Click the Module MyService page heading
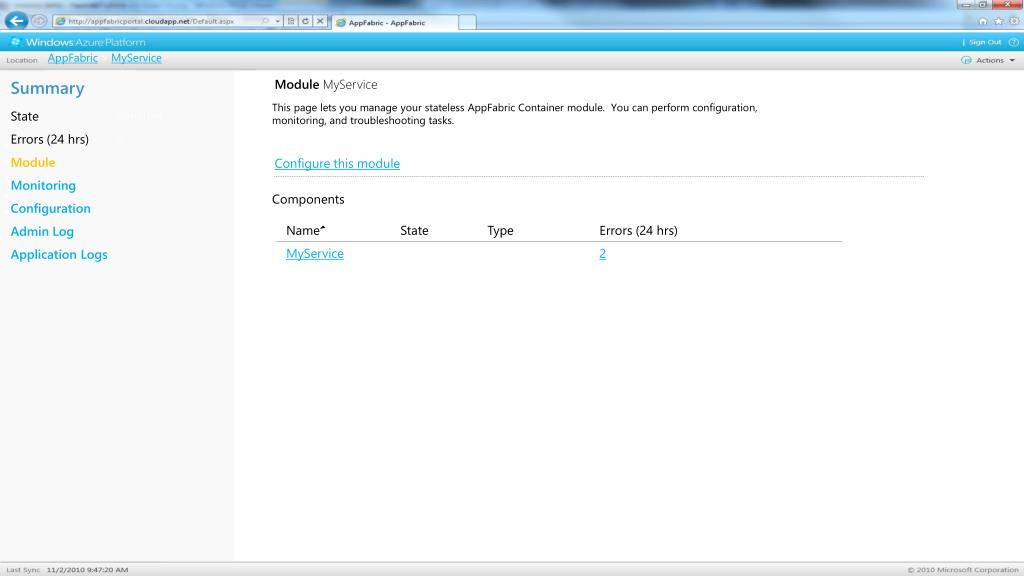1024x576 pixels. pyautogui.click(x=326, y=85)
